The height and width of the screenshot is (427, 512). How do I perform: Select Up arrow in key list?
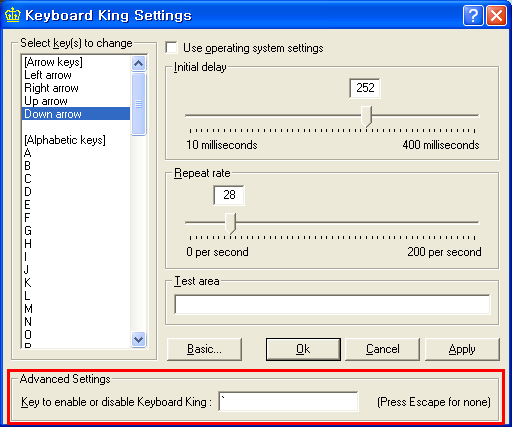point(76,101)
